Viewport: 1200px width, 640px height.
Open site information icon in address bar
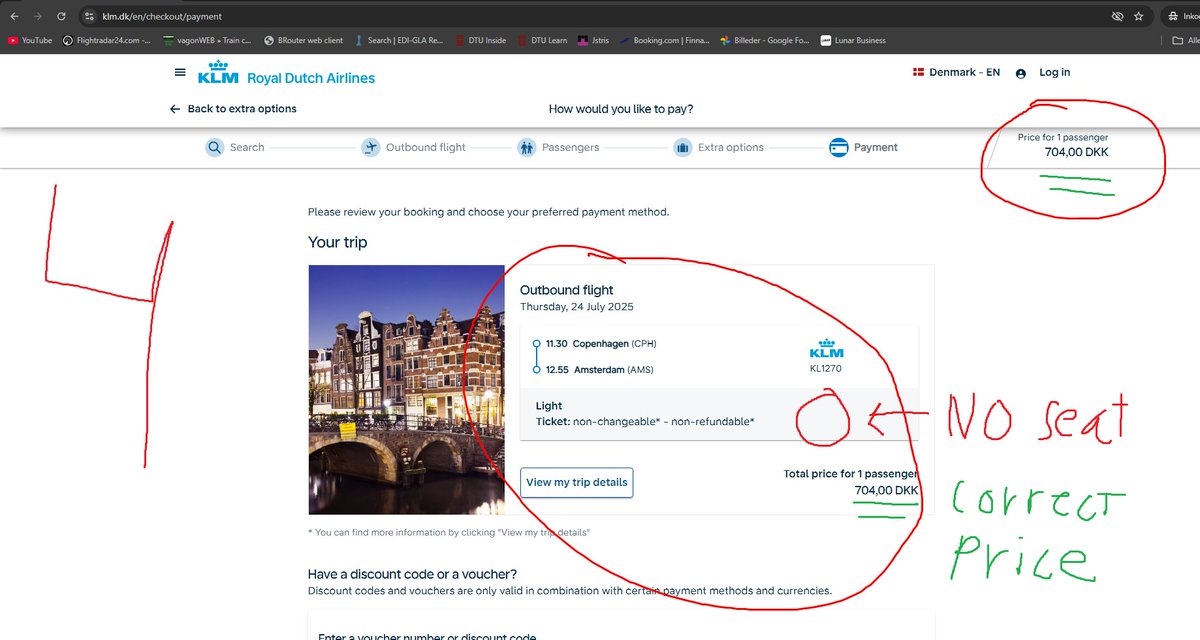pos(89,17)
